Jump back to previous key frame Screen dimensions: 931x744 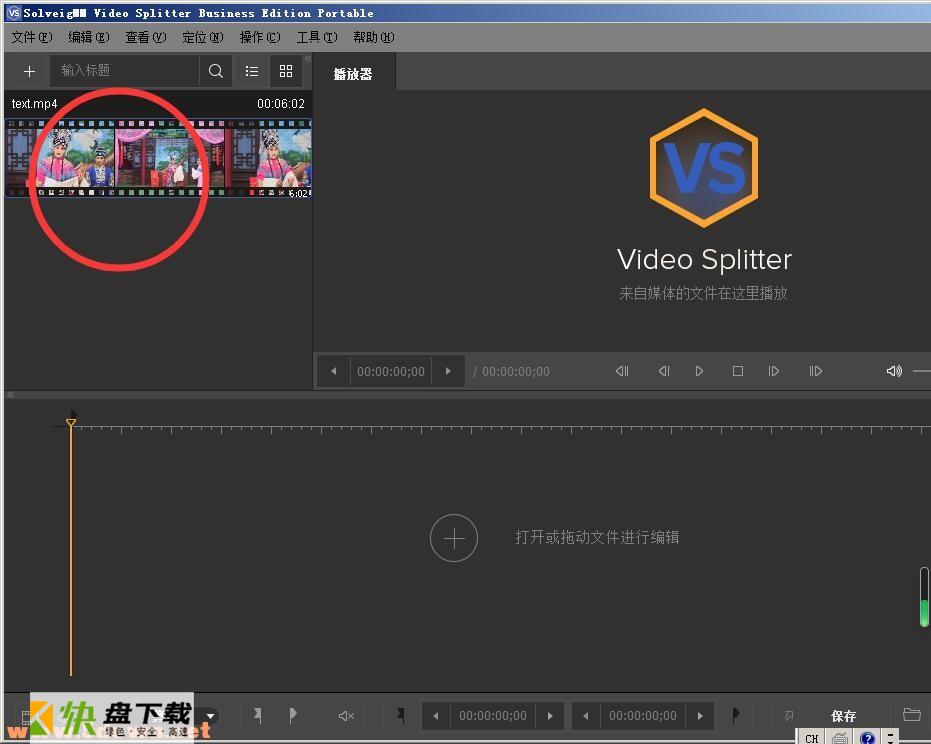pyautogui.click(x=622, y=371)
